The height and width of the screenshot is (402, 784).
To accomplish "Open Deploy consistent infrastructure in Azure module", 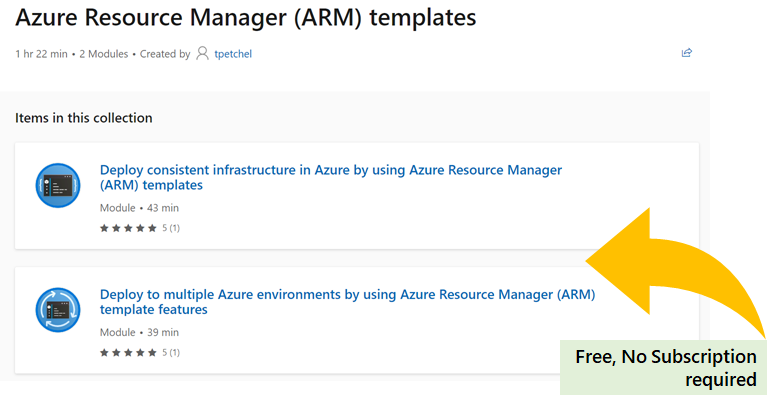I will point(330,178).
